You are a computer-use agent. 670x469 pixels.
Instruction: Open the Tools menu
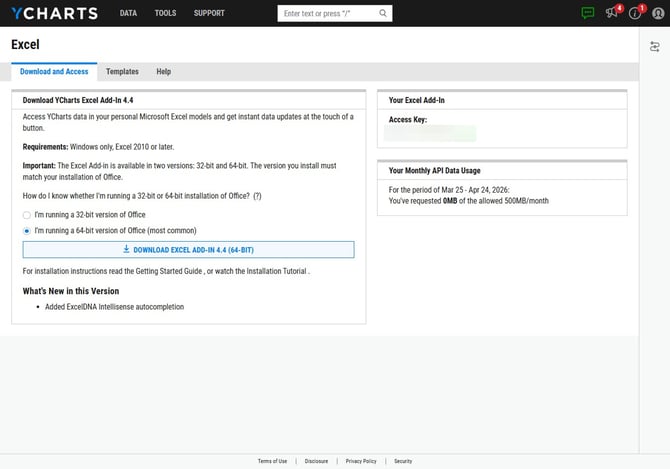tap(165, 14)
